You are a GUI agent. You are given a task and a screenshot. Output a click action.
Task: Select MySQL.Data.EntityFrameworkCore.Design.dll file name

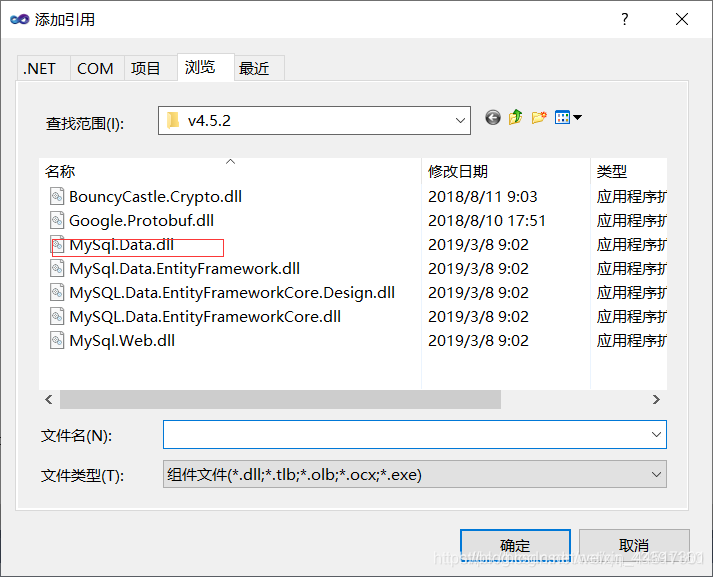[x=232, y=292]
